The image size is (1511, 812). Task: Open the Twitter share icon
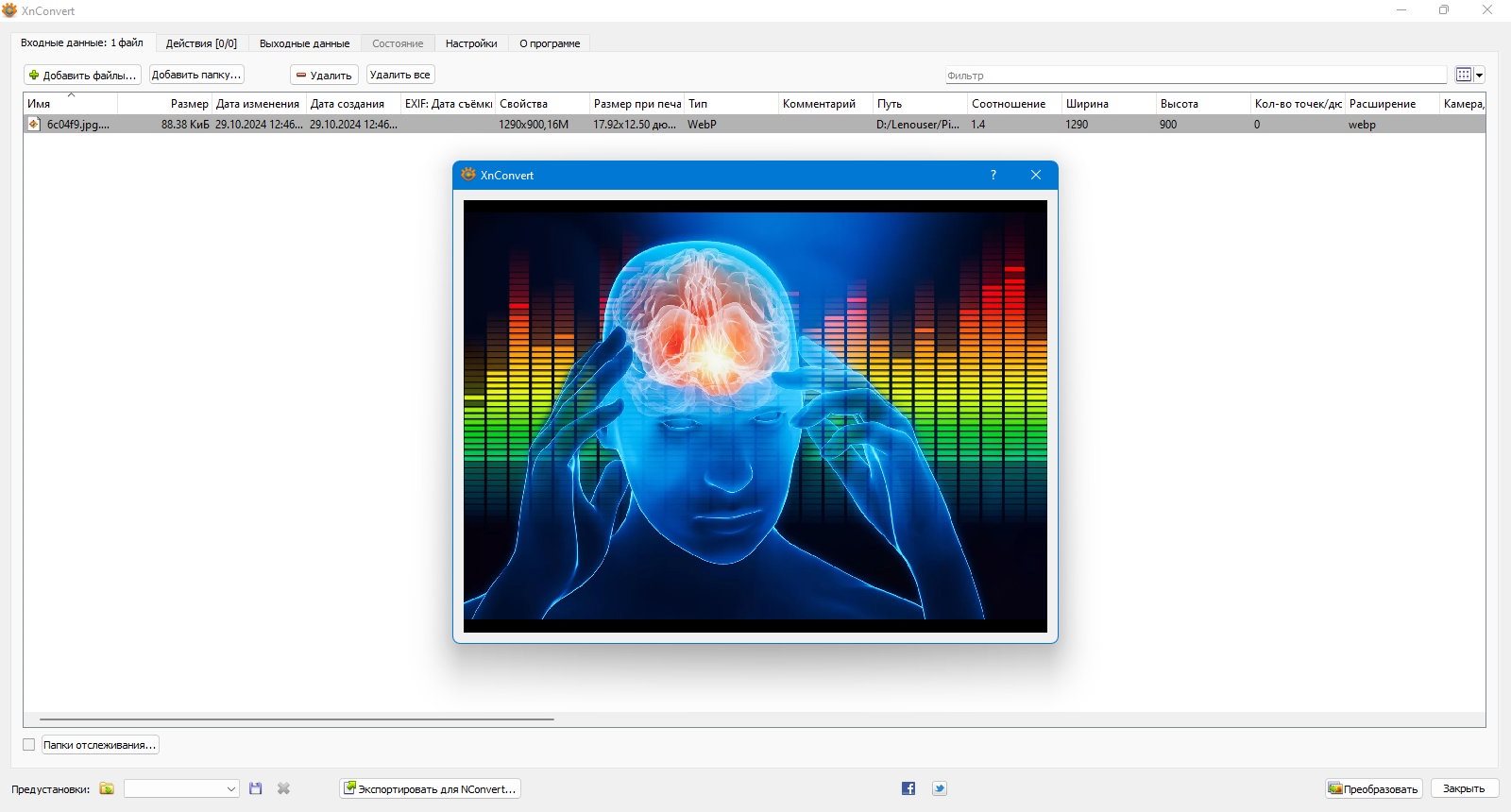940,788
